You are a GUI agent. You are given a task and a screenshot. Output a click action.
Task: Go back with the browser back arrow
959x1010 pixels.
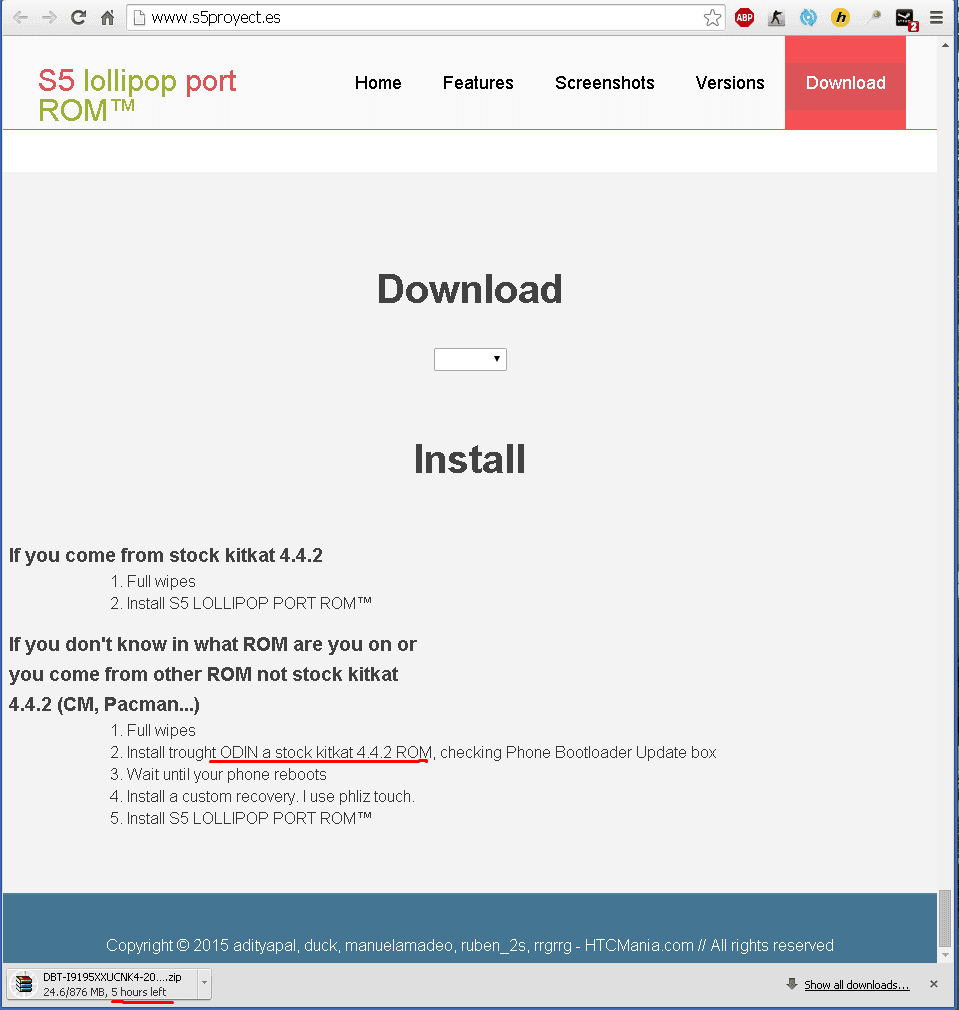[20, 17]
